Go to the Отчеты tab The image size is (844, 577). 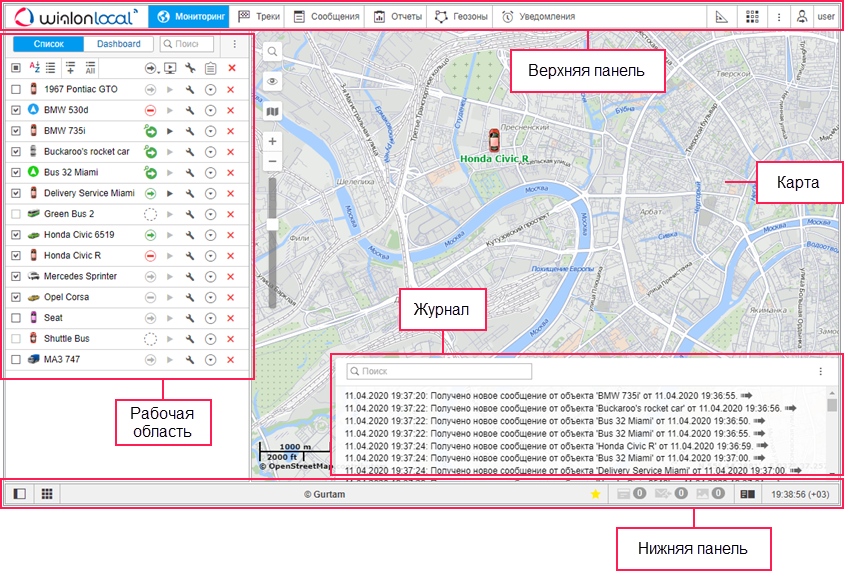397,17
